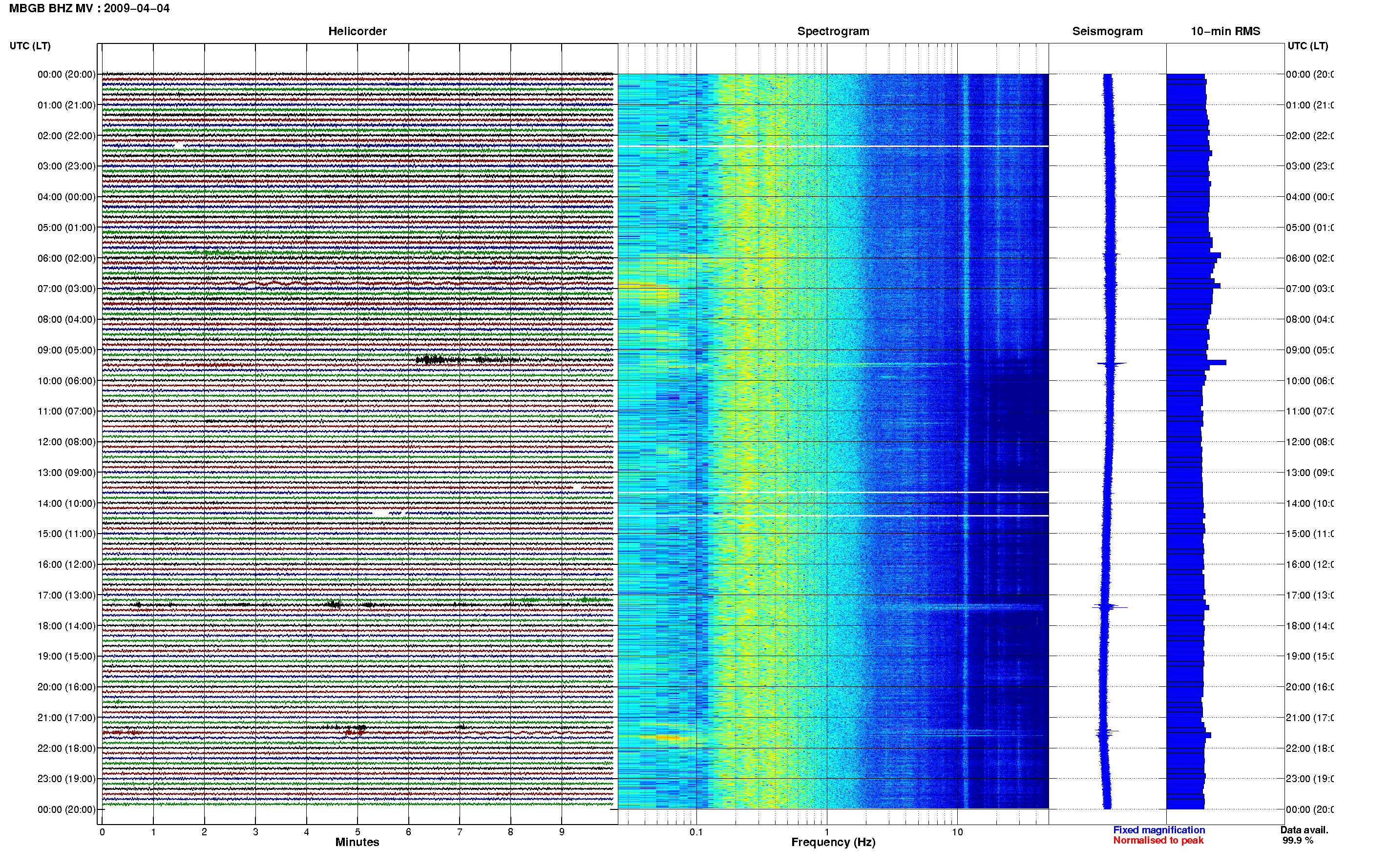Click the '14:00 (10:00)' time label
Screen dimensions: 1389x868
(66, 503)
